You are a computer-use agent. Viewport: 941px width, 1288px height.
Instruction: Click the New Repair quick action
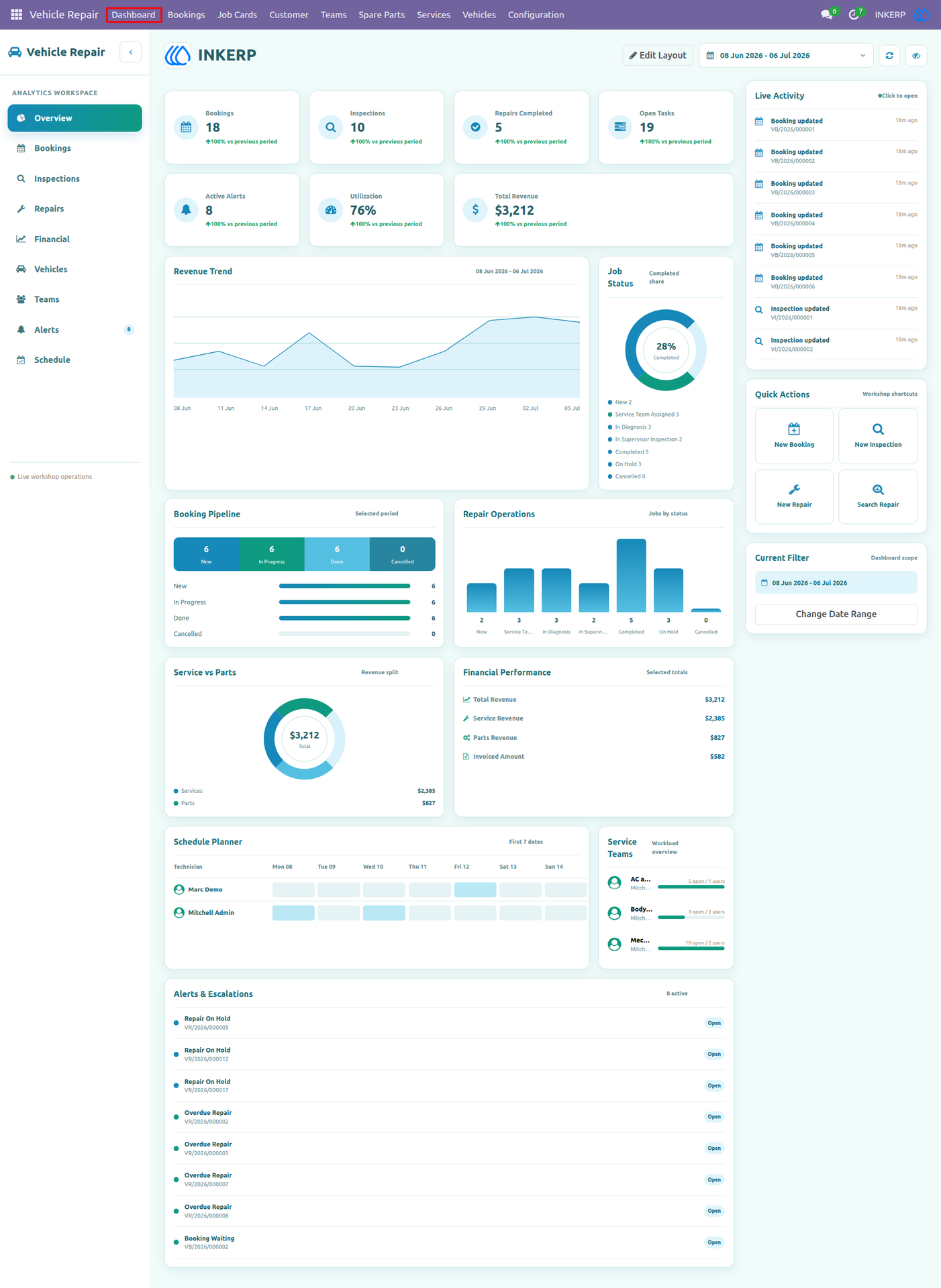click(x=794, y=496)
